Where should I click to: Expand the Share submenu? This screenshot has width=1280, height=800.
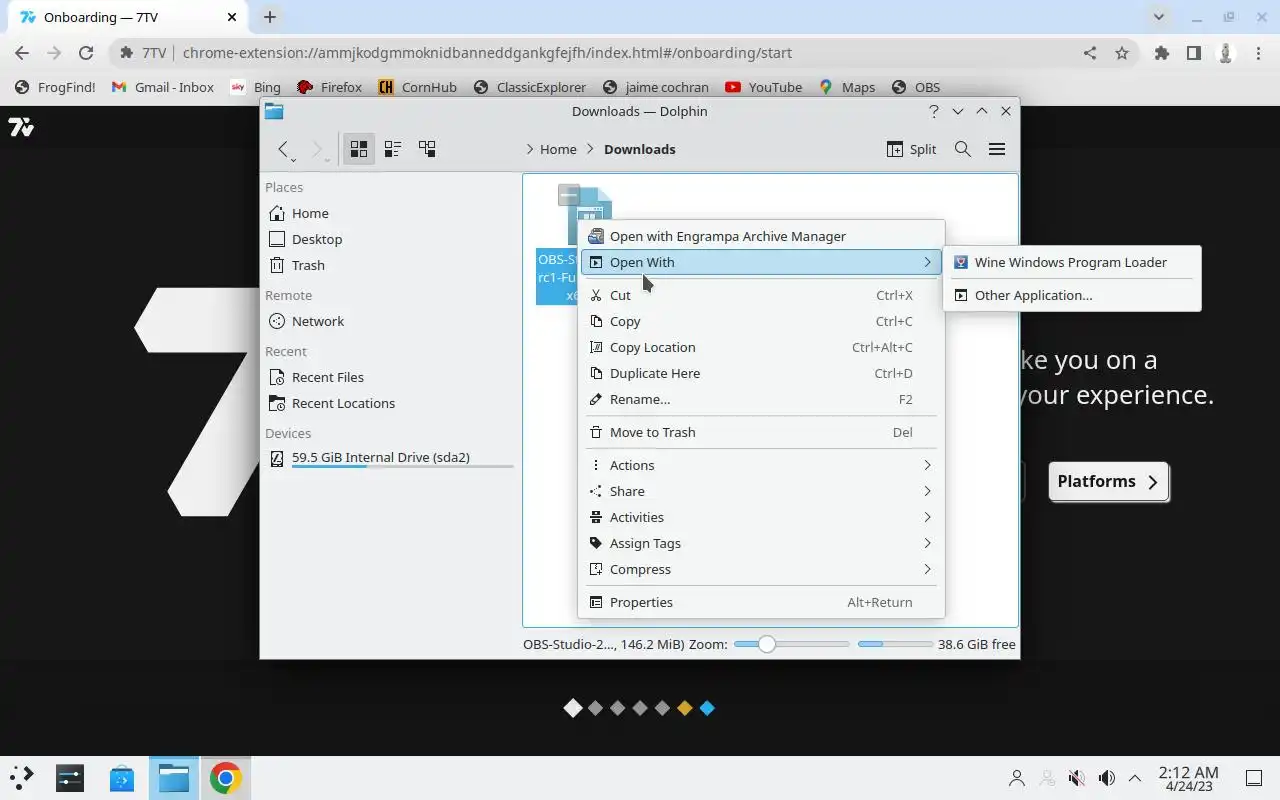[x=762, y=491]
